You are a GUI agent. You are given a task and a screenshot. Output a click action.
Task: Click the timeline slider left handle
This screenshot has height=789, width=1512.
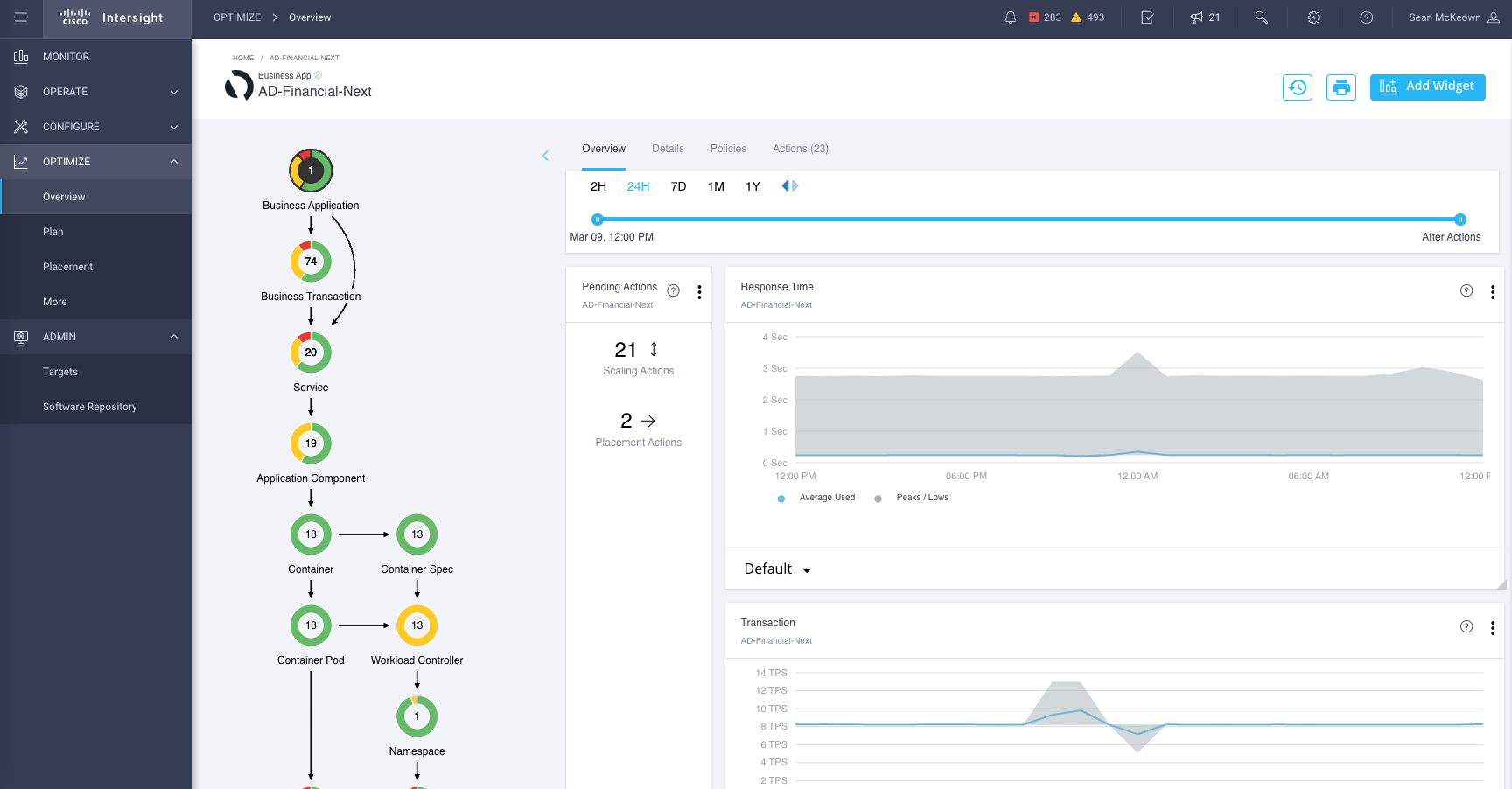[597, 220]
